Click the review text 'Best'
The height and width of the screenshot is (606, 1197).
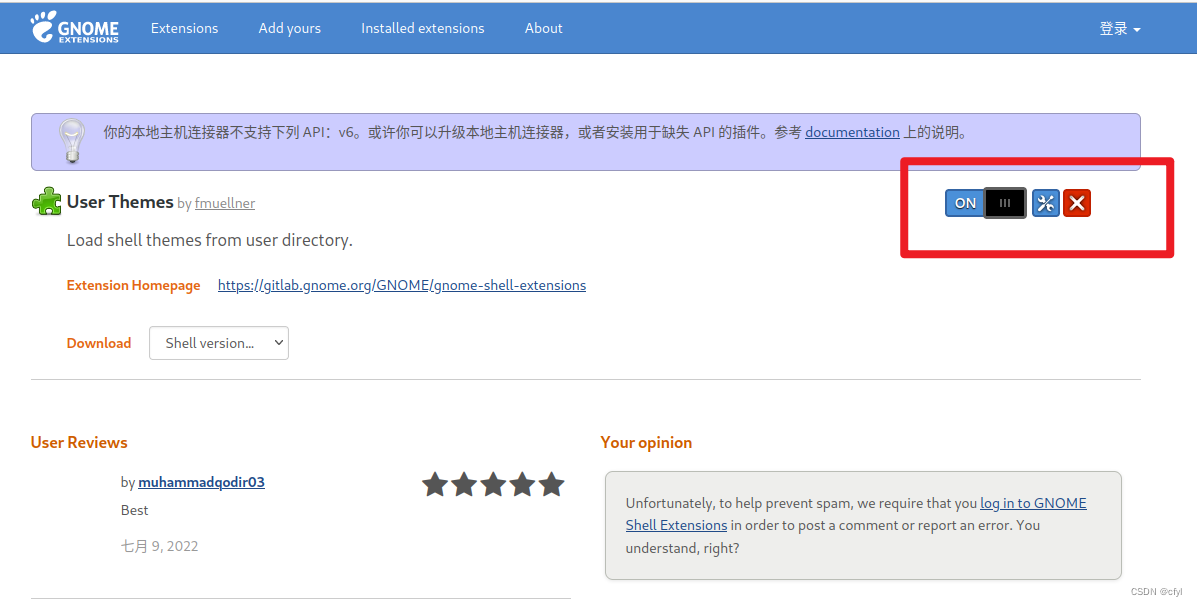(134, 510)
